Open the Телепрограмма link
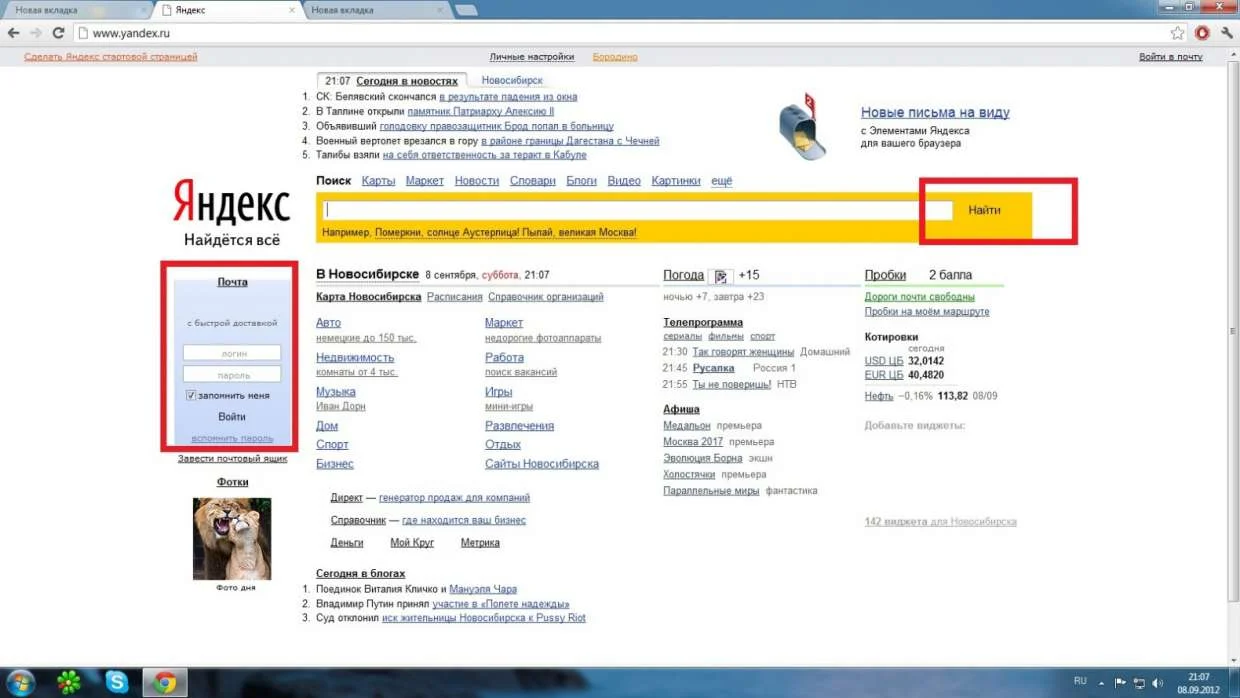This screenshot has height=698, width=1240. click(x=703, y=322)
